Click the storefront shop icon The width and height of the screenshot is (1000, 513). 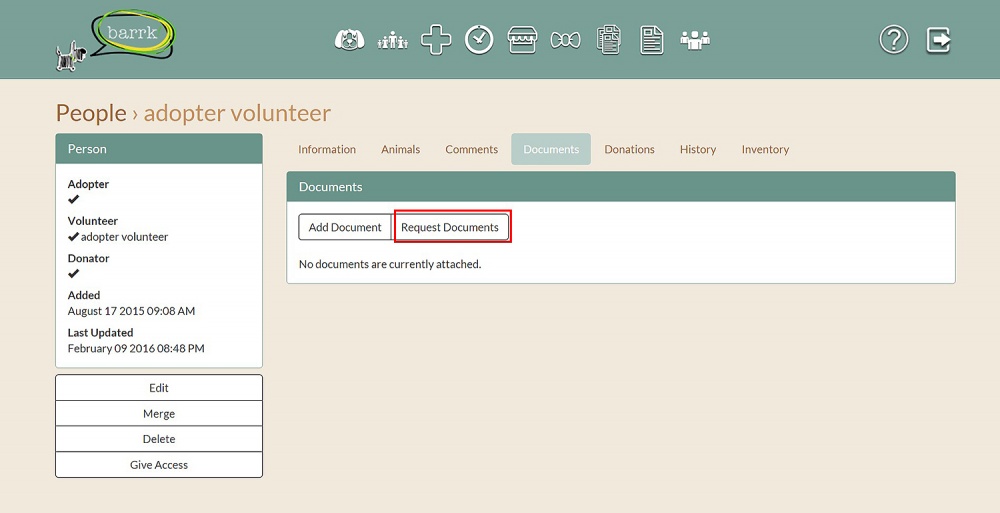pyautogui.click(x=522, y=40)
